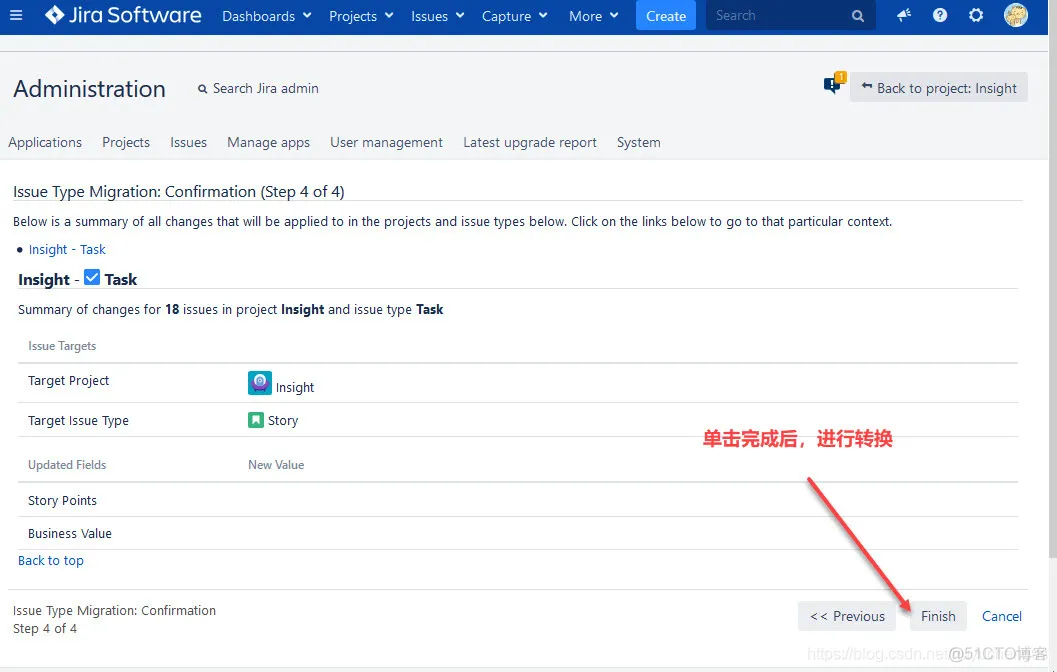Click the notification speech bubble icon
The width and height of the screenshot is (1057, 672).
[x=834, y=84]
